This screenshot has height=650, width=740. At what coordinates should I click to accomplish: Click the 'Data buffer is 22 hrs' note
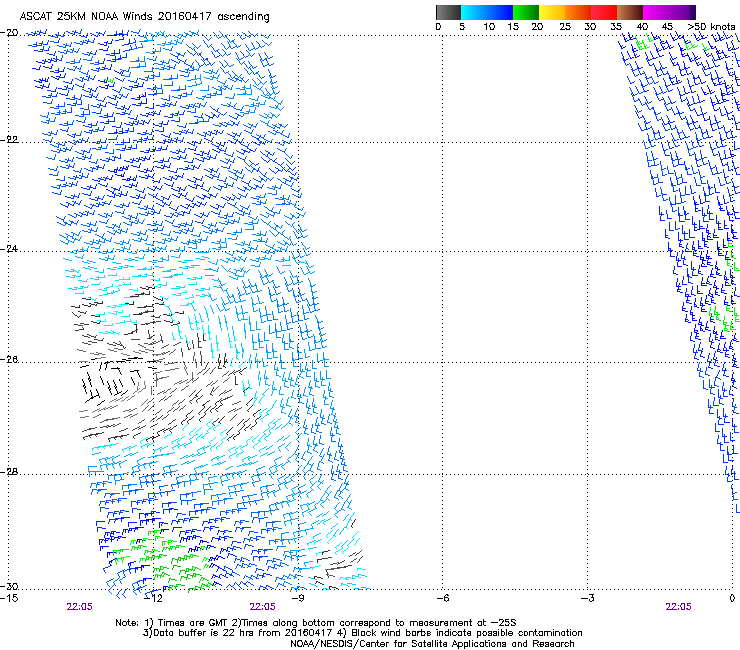coord(362,633)
